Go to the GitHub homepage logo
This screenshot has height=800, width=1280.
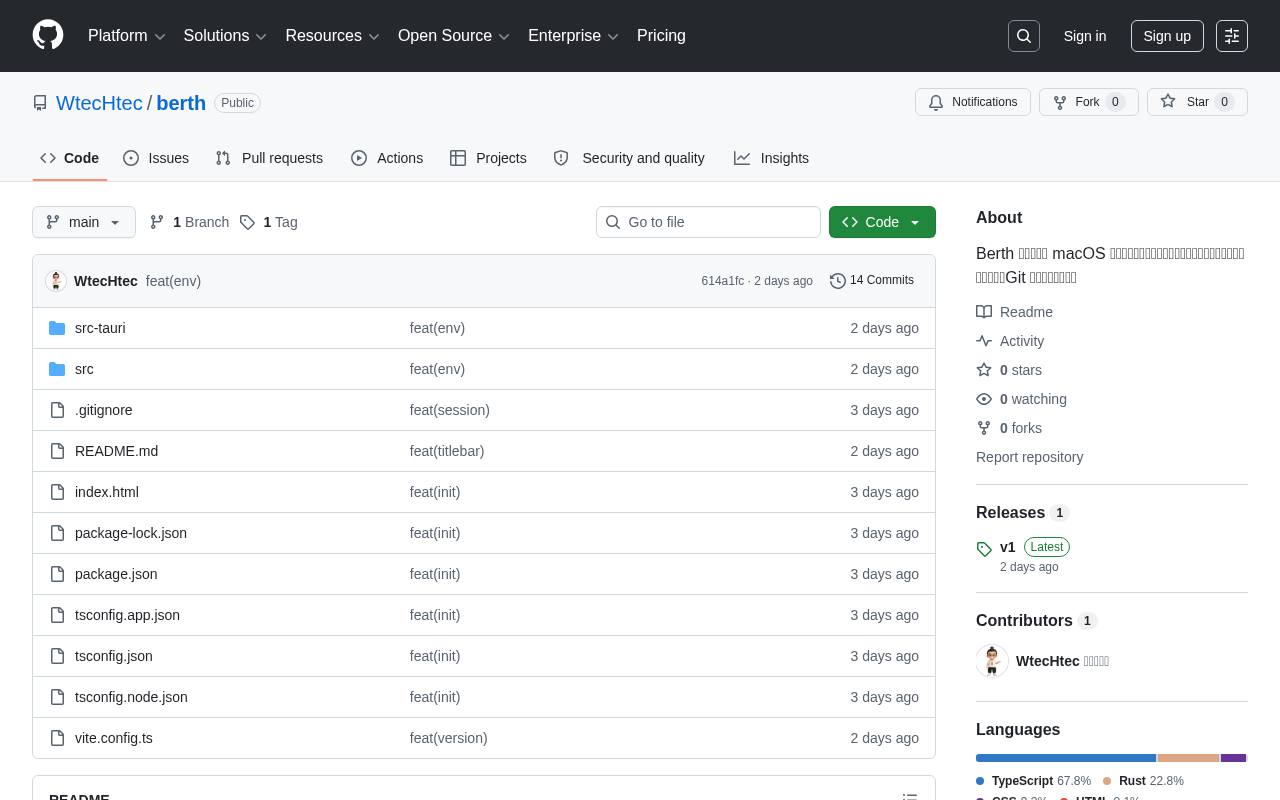pos(48,35)
